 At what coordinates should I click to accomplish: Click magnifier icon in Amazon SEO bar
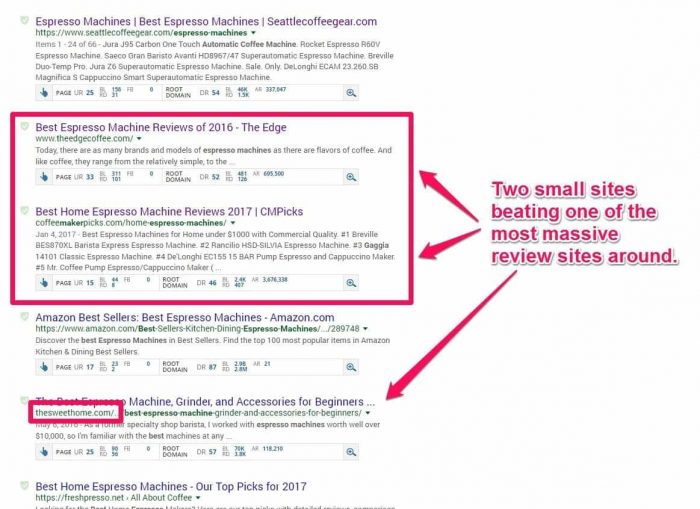pos(351,367)
